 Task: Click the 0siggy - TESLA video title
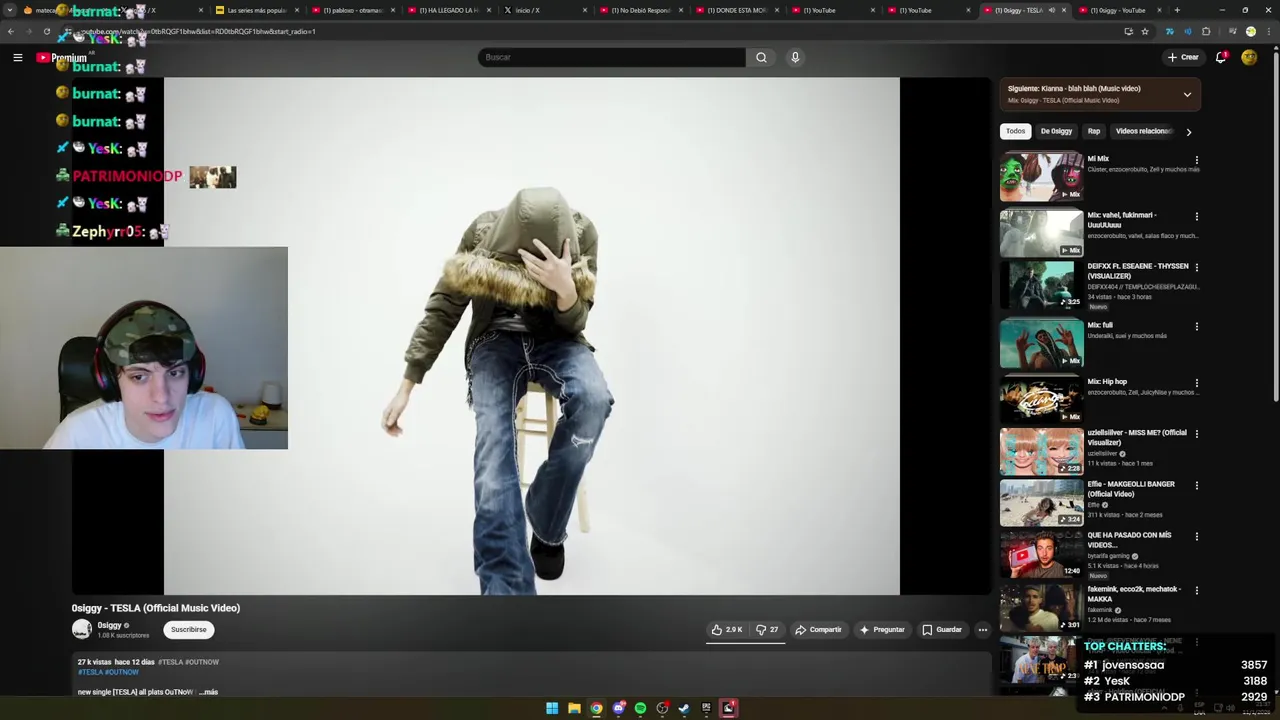pos(156,608)
